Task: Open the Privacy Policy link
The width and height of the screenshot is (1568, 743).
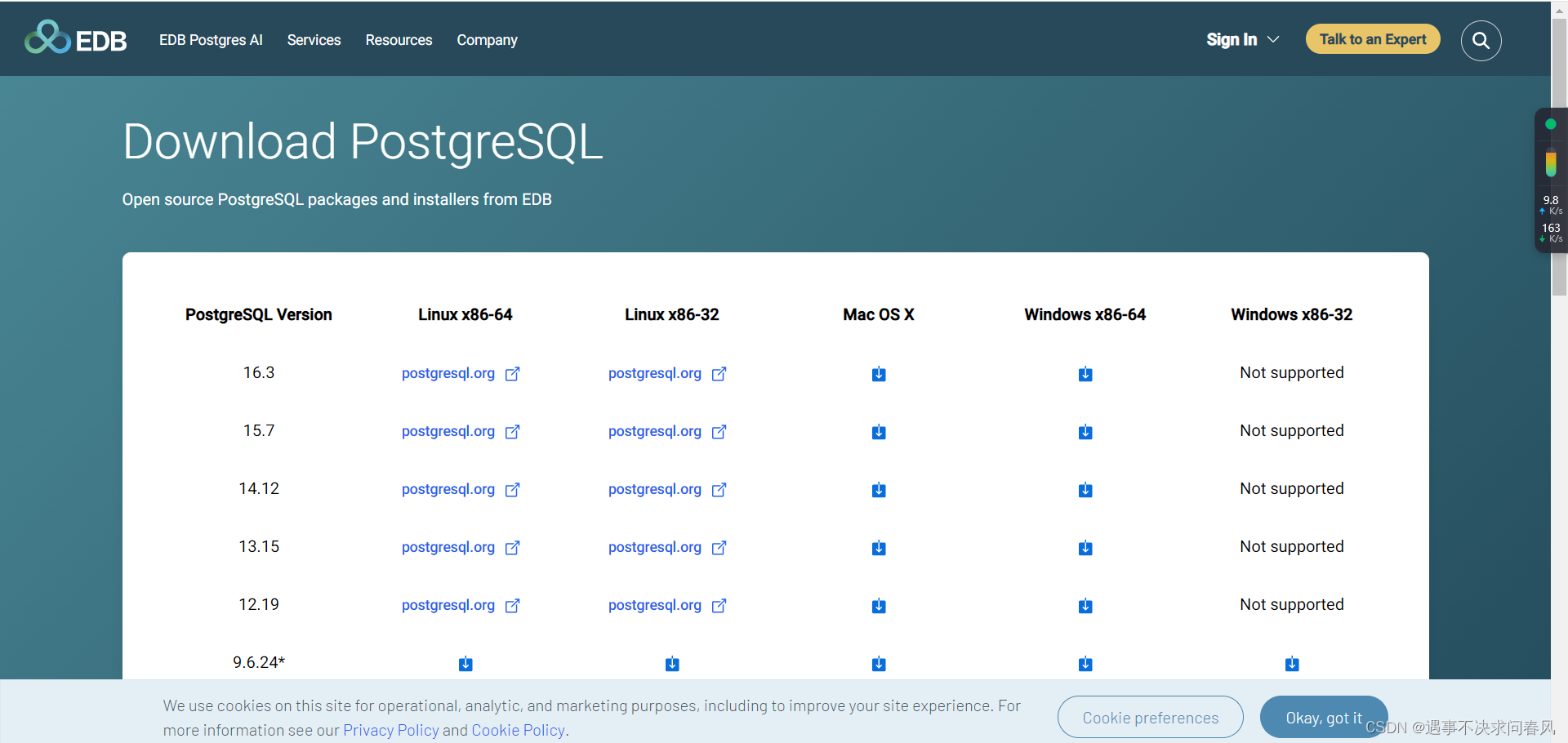Action: click(x=390, y=730)
